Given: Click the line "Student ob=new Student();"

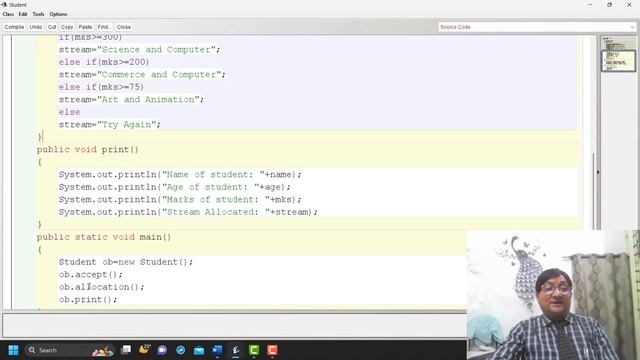Looking at the screenshot, I should 126,262.
